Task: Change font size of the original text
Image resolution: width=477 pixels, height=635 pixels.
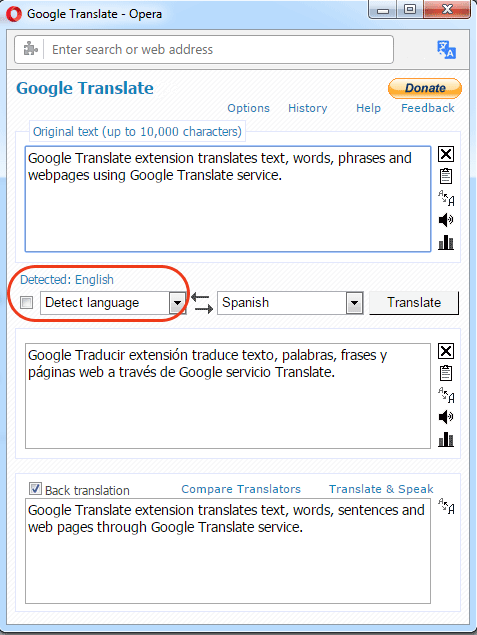Action: [446, 198]
